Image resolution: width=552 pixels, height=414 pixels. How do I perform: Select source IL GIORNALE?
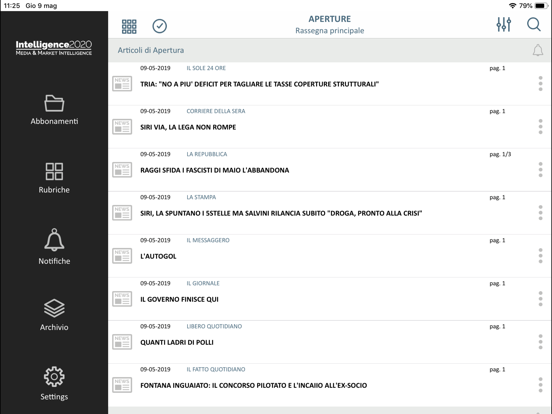(x=203, y=283)
